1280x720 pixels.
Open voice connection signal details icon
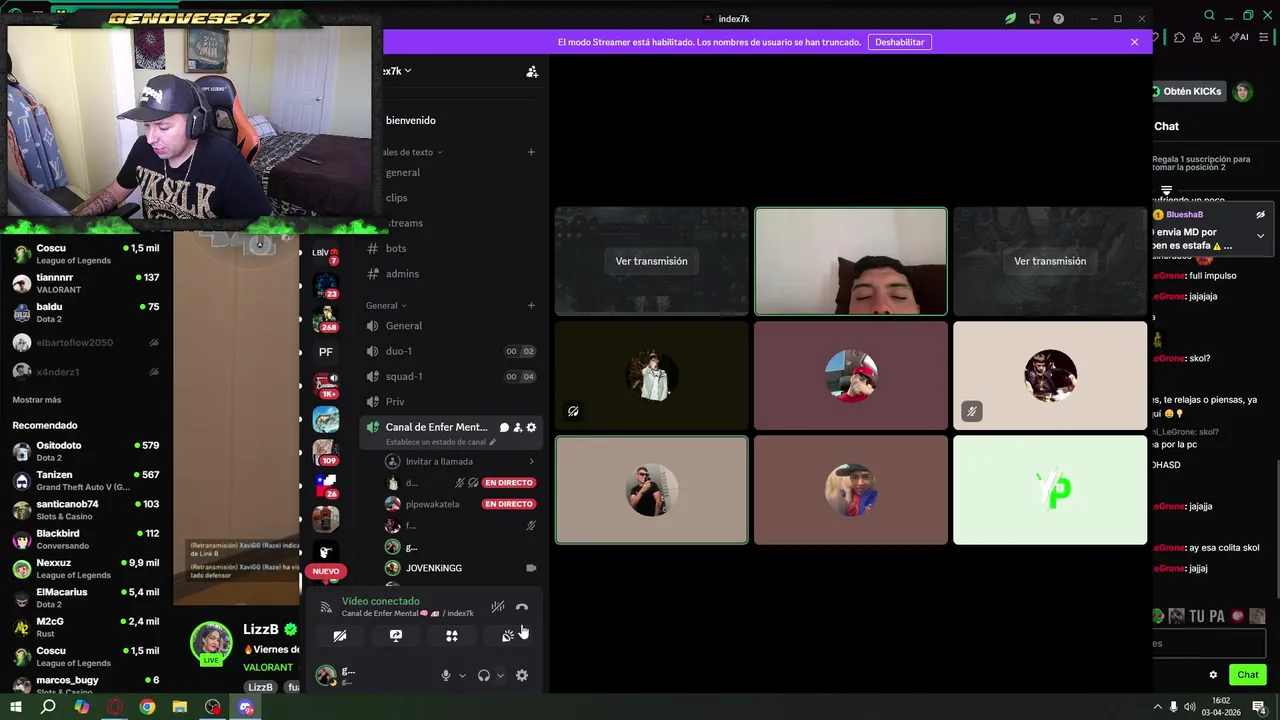pyautogui.click(x=325, y=607)
